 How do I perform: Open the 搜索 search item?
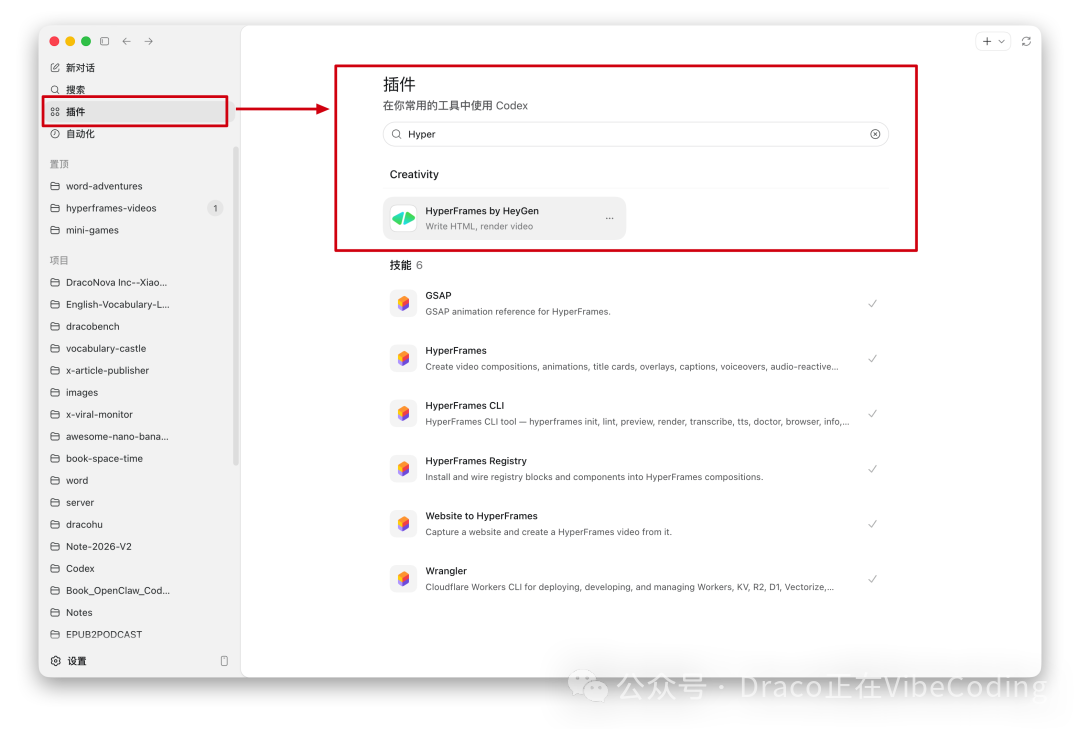tap(137, 90)
